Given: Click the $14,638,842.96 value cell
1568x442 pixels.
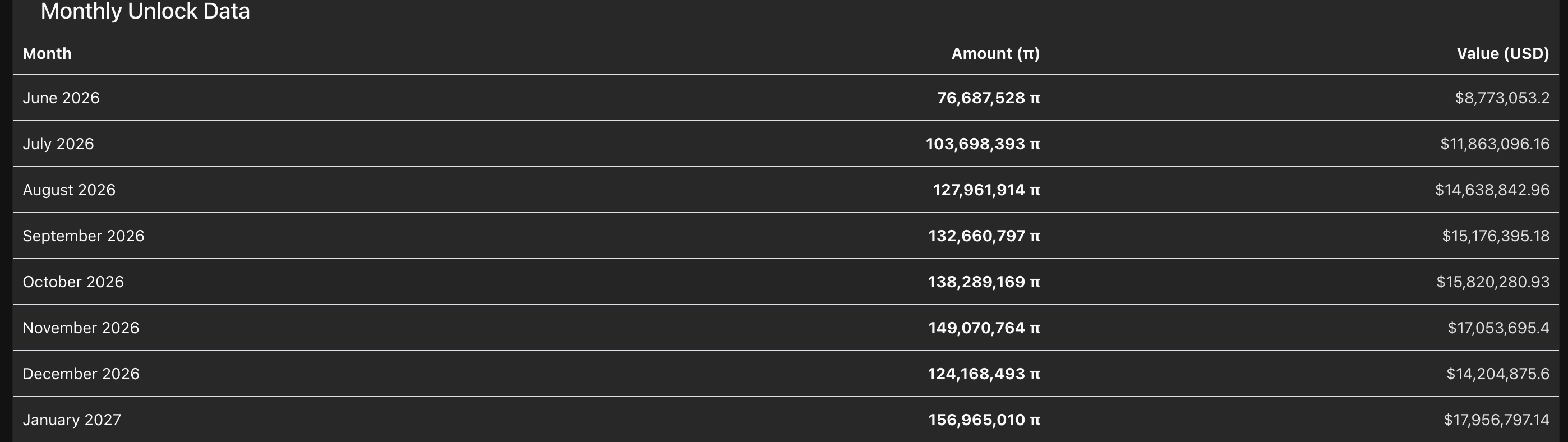Looking at the screenshot, I should point(1492,190).
